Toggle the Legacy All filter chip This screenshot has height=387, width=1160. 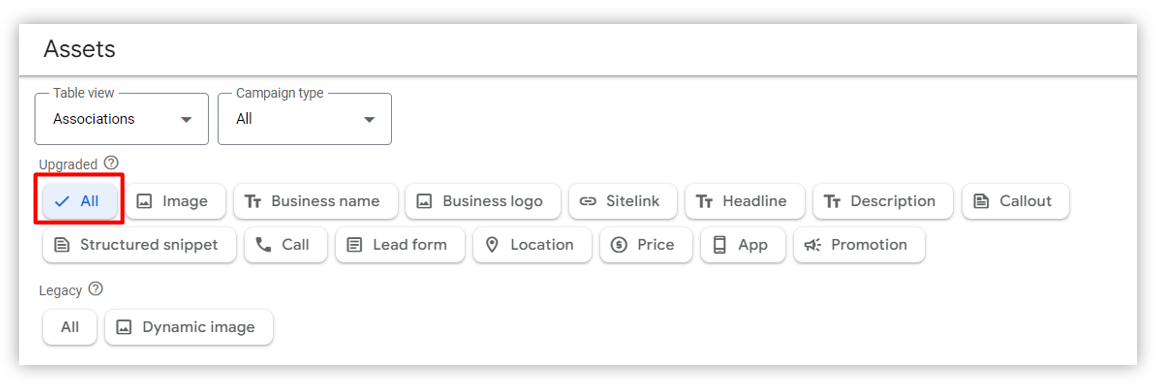(70, 327)
